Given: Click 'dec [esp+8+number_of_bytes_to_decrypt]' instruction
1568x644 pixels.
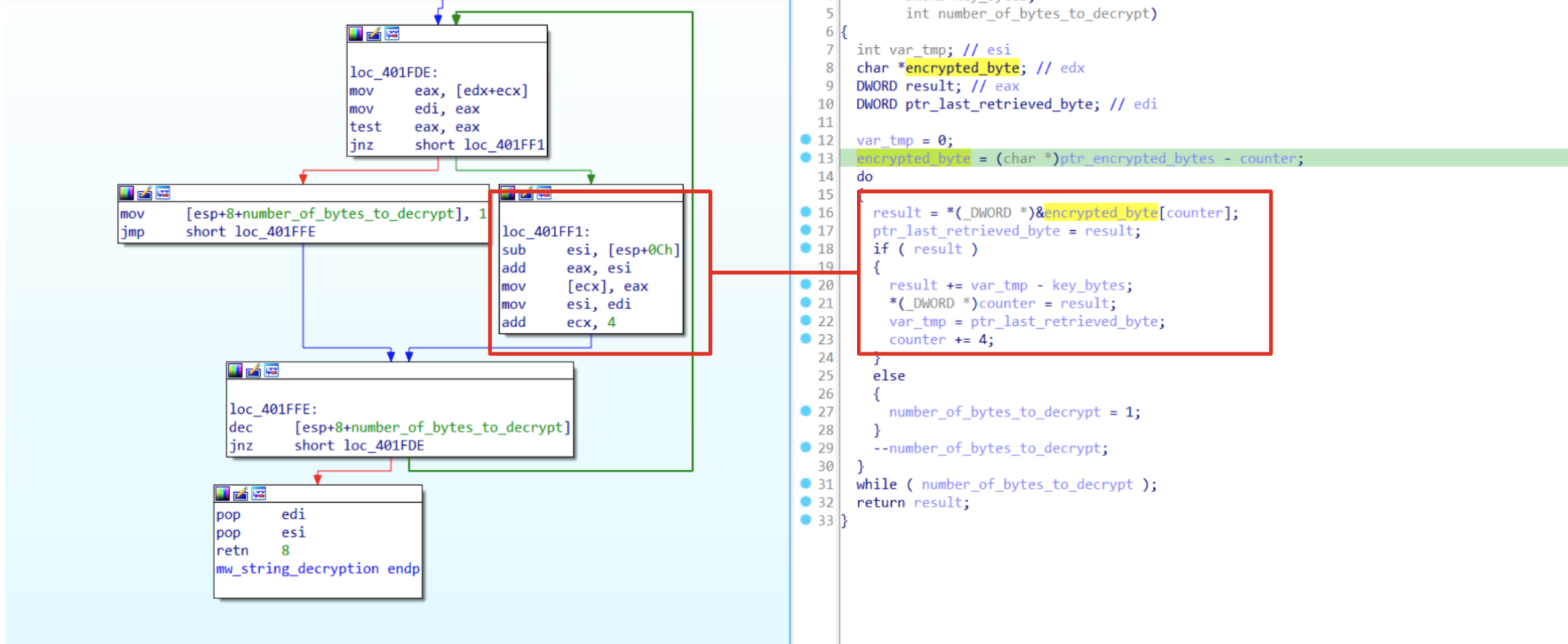Looking at the screenshot, I should [x=400, y=428].
